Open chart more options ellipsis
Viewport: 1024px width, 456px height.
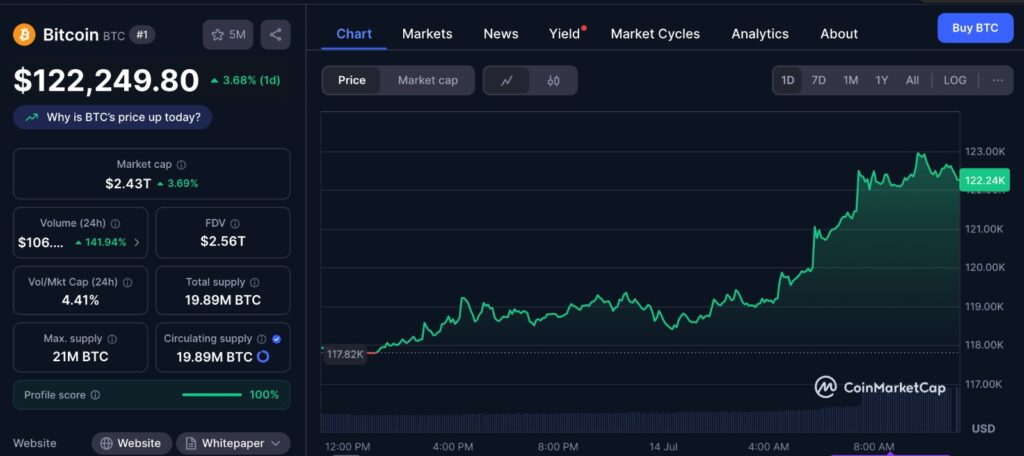point(997,80)
